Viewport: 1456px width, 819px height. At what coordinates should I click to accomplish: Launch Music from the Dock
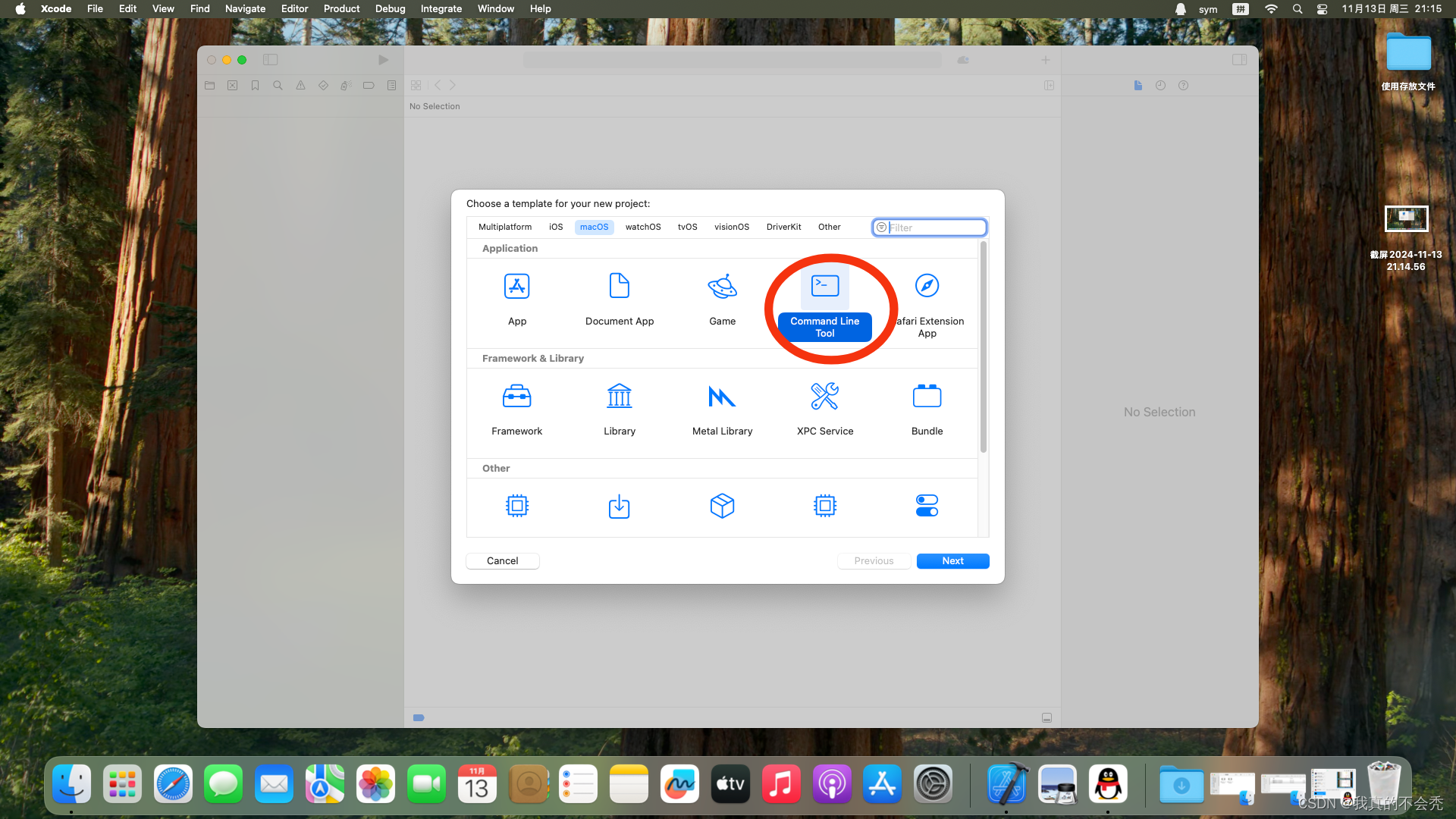[781, 784]
